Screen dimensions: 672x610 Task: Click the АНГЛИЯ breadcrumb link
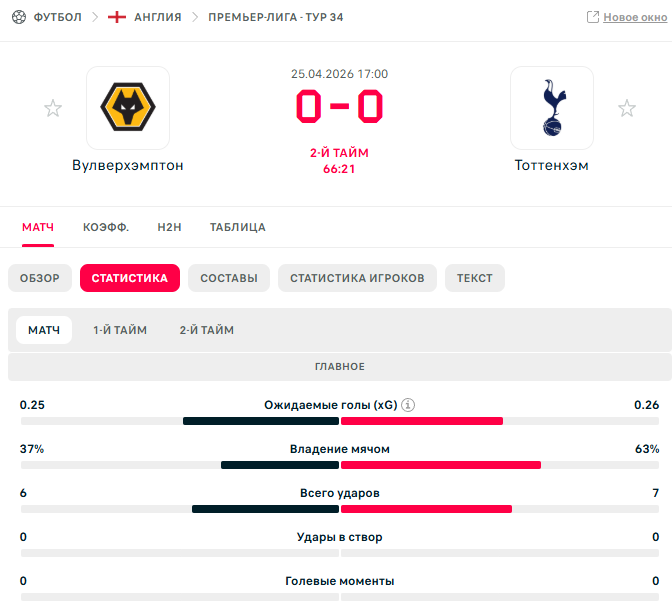158,17
